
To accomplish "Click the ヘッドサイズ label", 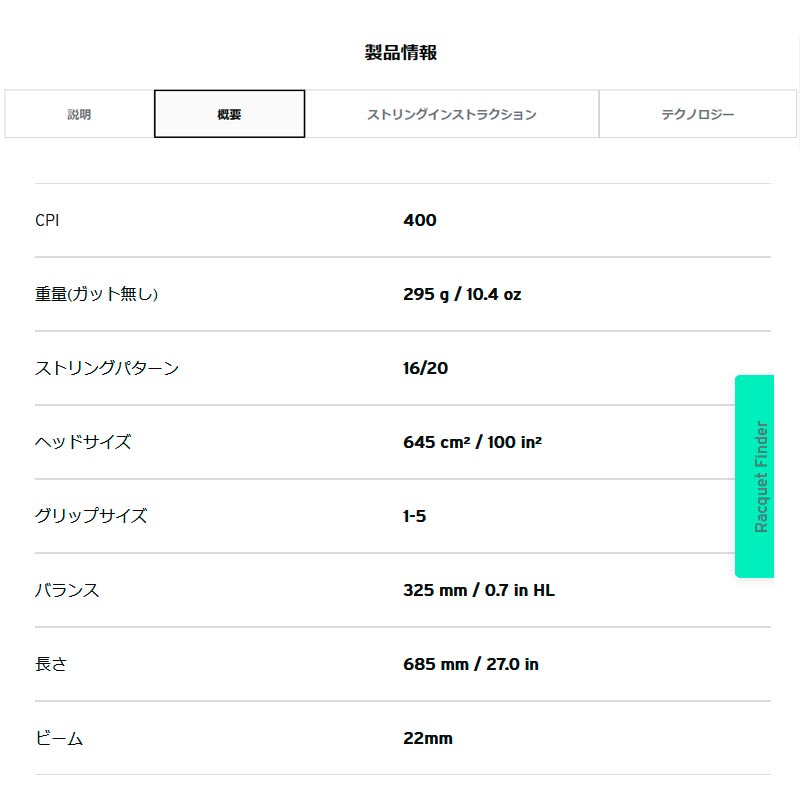I will (x=83, y=442).
